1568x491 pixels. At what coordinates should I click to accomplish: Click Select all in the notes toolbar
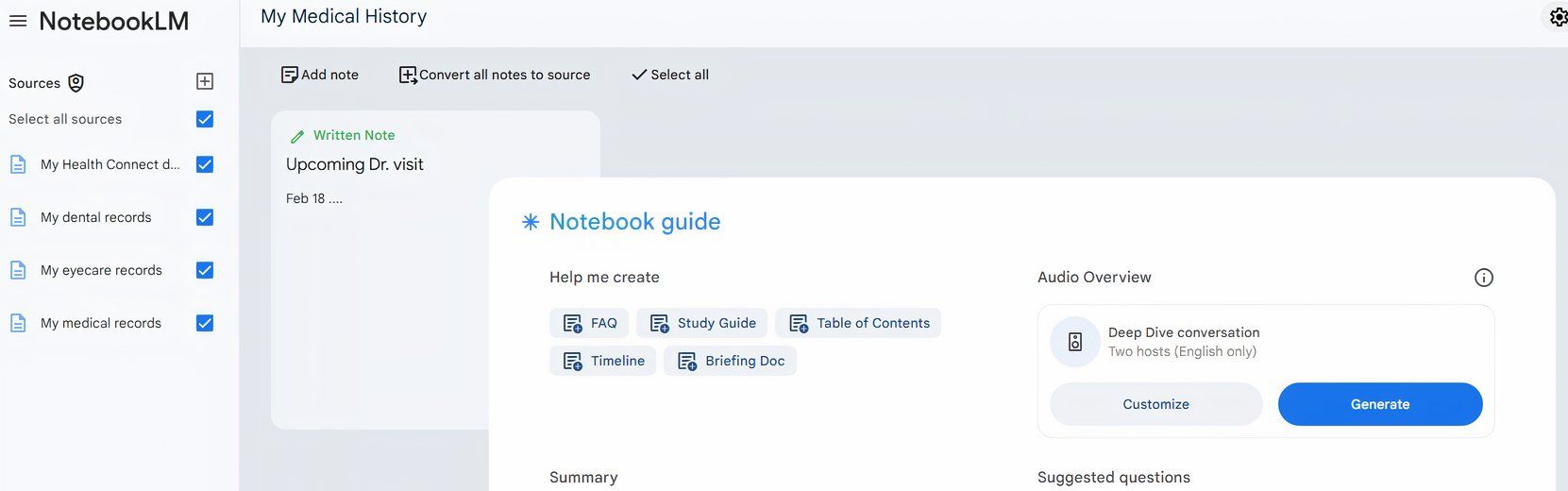670,75
